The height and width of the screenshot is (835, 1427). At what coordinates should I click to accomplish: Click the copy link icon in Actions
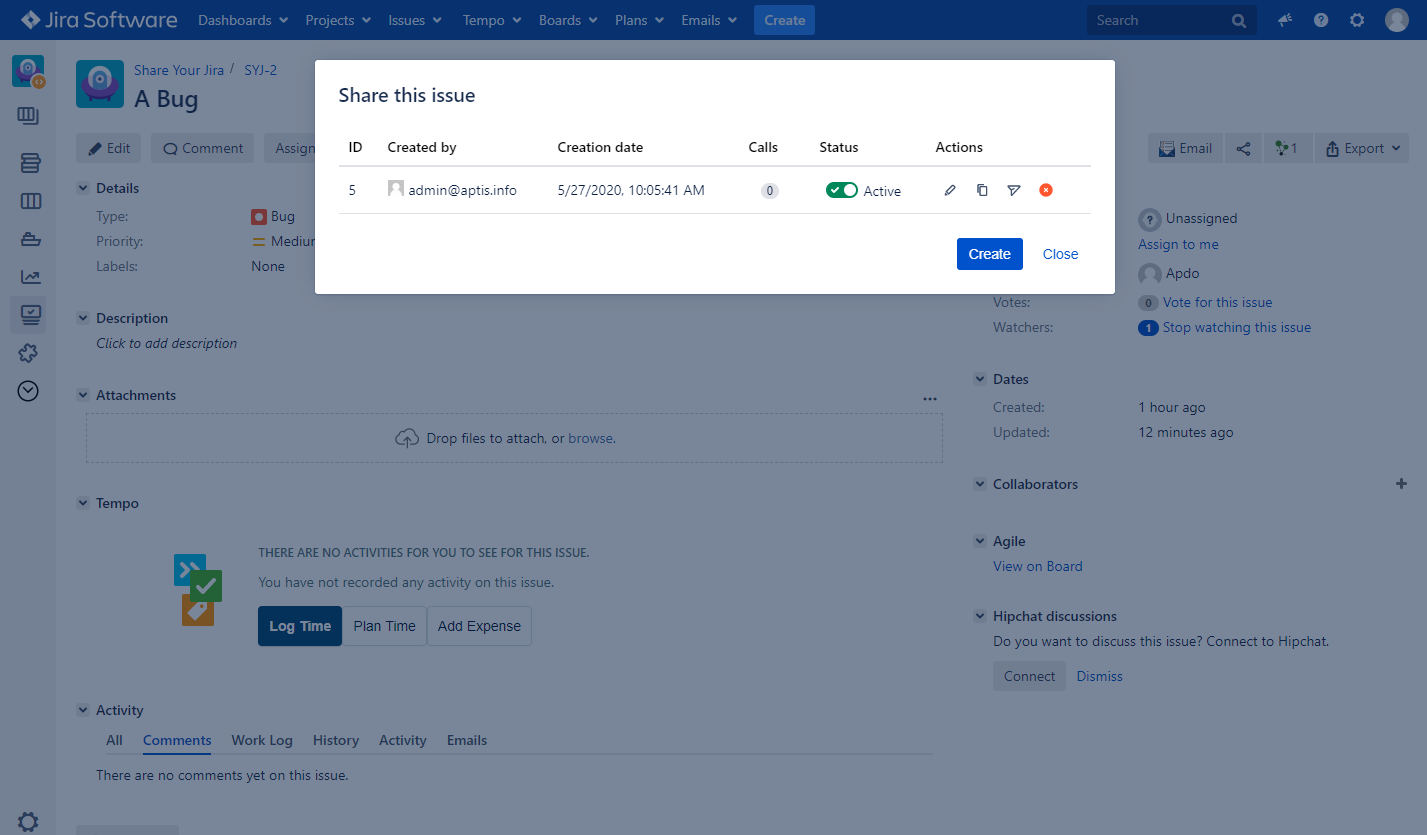click(982, 190)
